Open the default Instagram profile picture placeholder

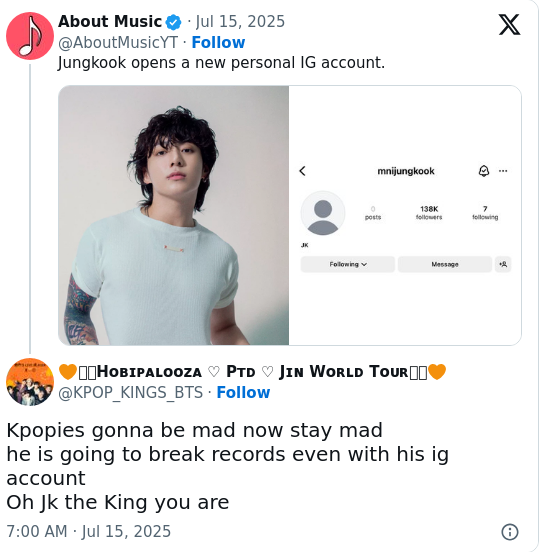click(323, 213)
